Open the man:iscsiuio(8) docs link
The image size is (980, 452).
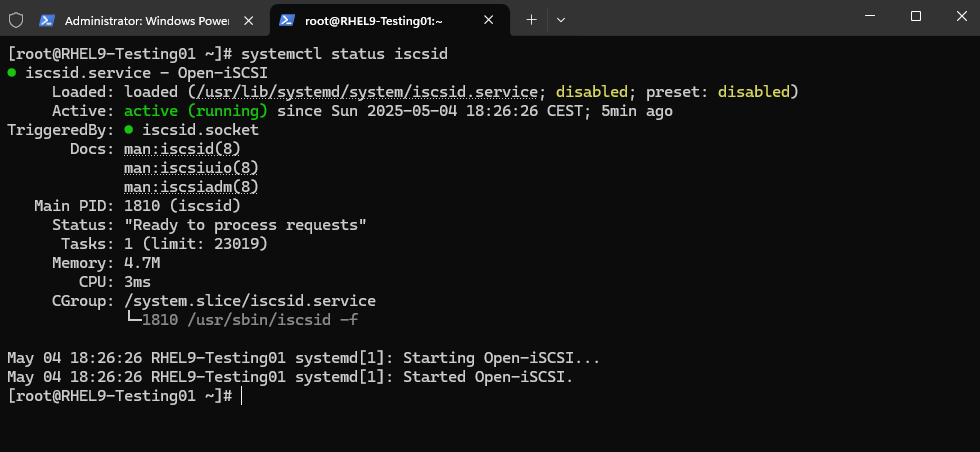(x=191, y=168)
